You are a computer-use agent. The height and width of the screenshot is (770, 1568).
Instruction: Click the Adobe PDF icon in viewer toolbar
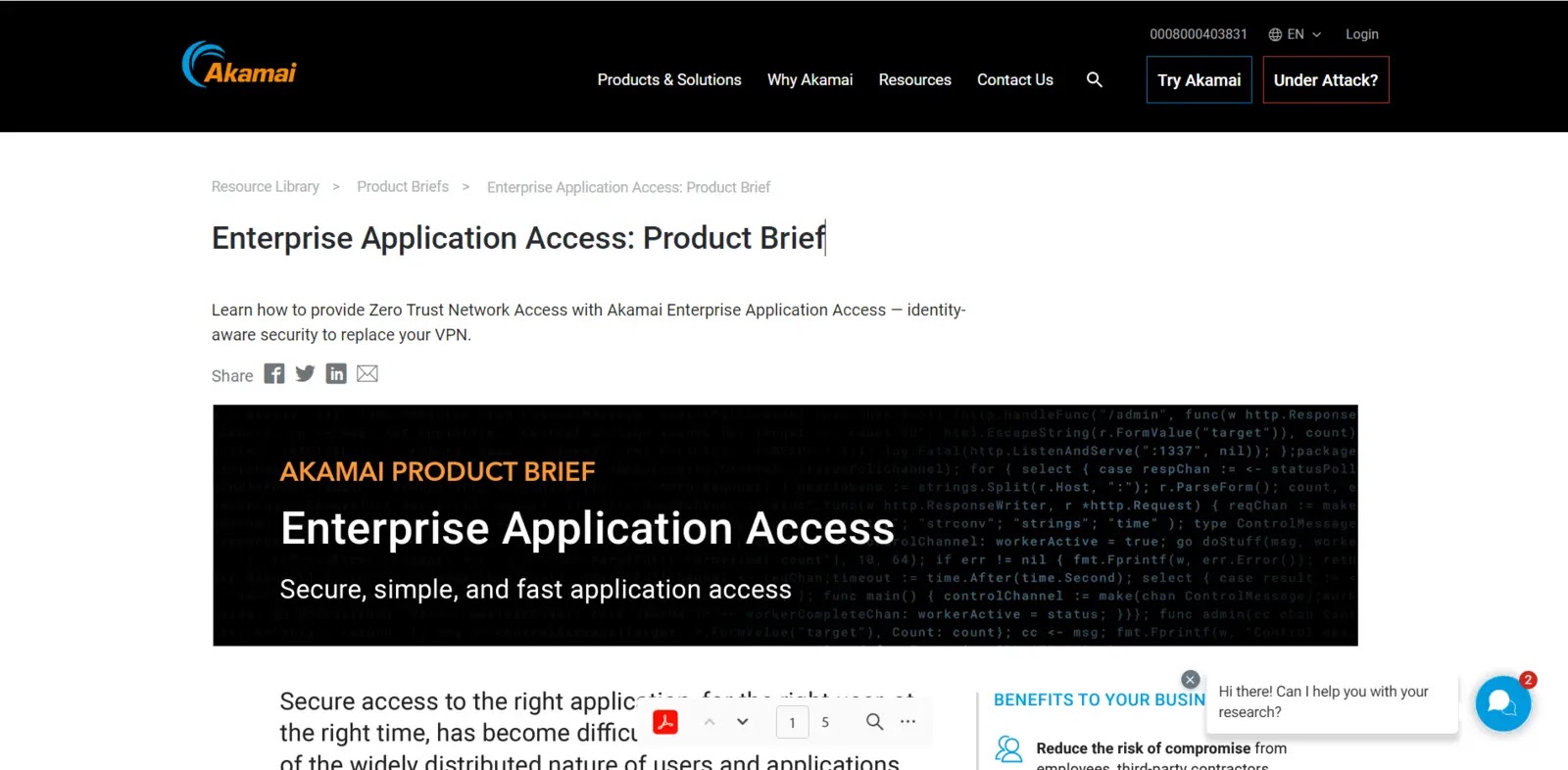pos(665,722)
